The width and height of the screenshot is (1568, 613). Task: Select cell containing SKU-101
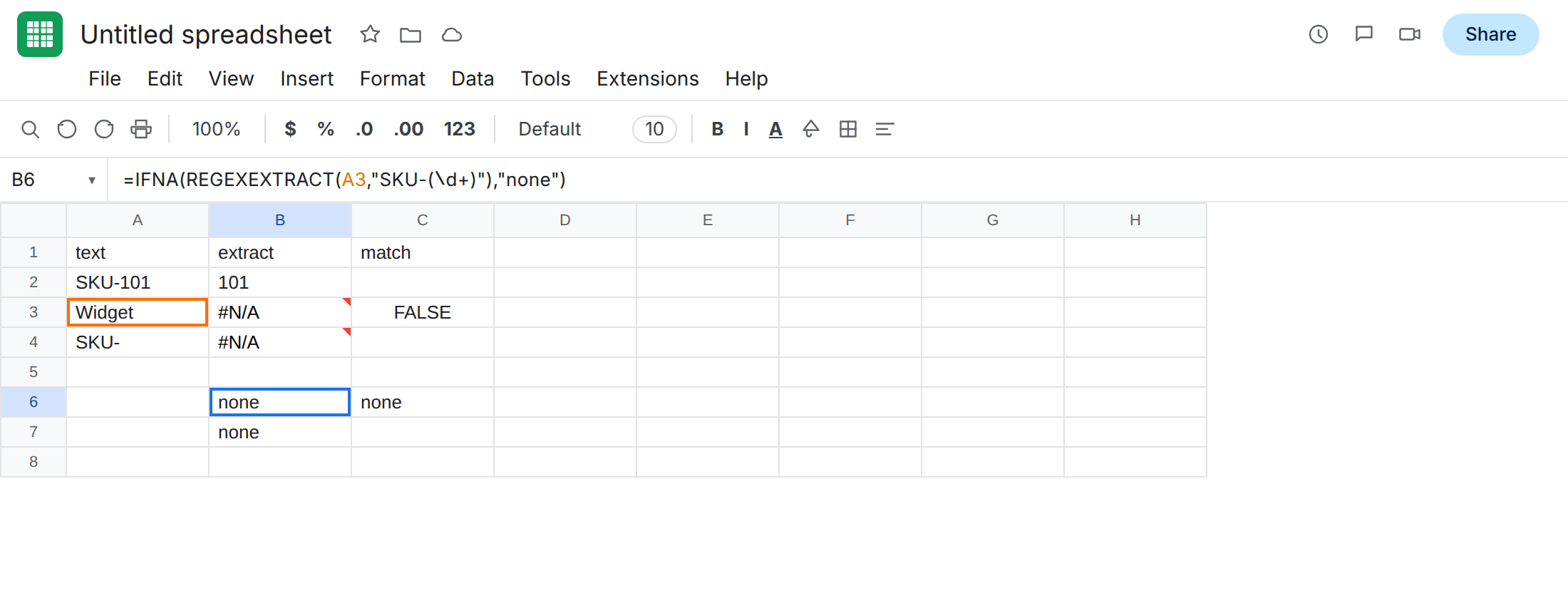click(x=138, y=282)
